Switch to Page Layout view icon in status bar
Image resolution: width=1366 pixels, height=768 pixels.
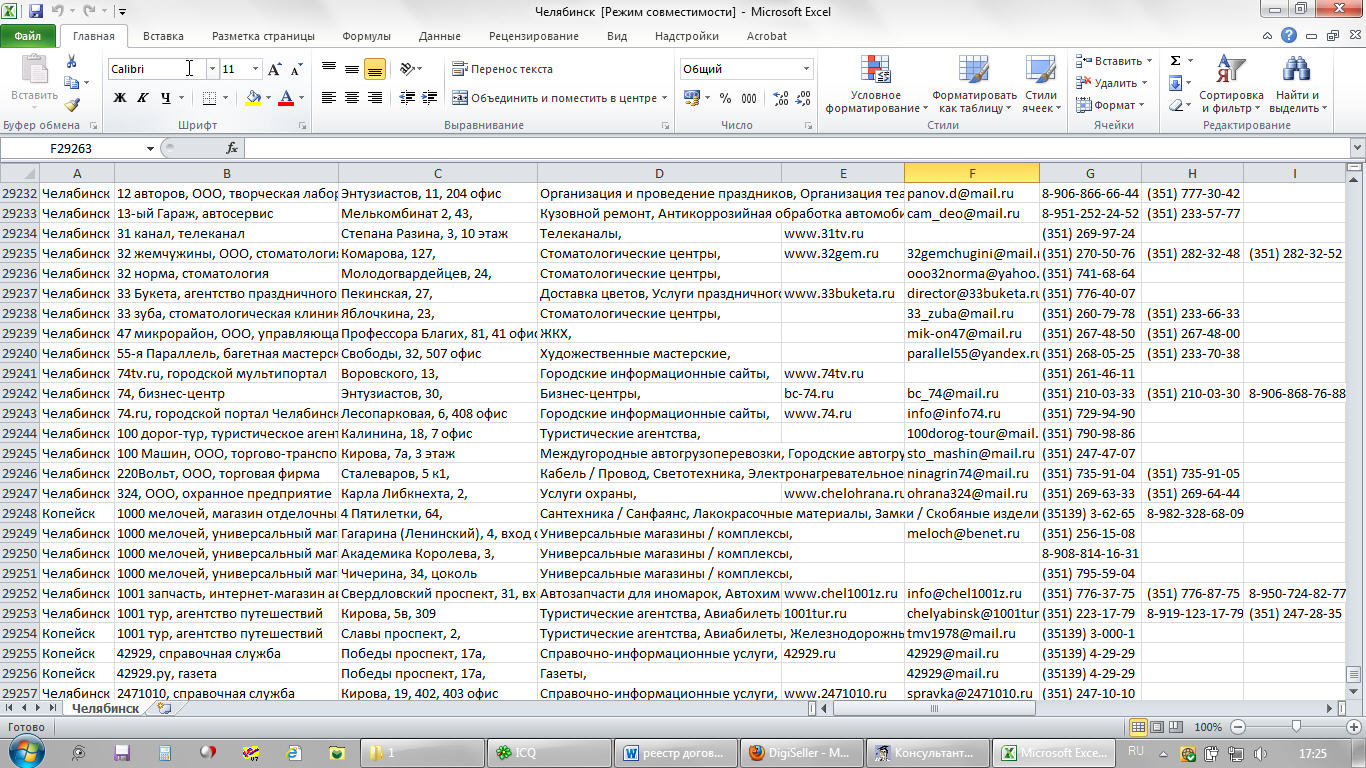coord(1157,727)
